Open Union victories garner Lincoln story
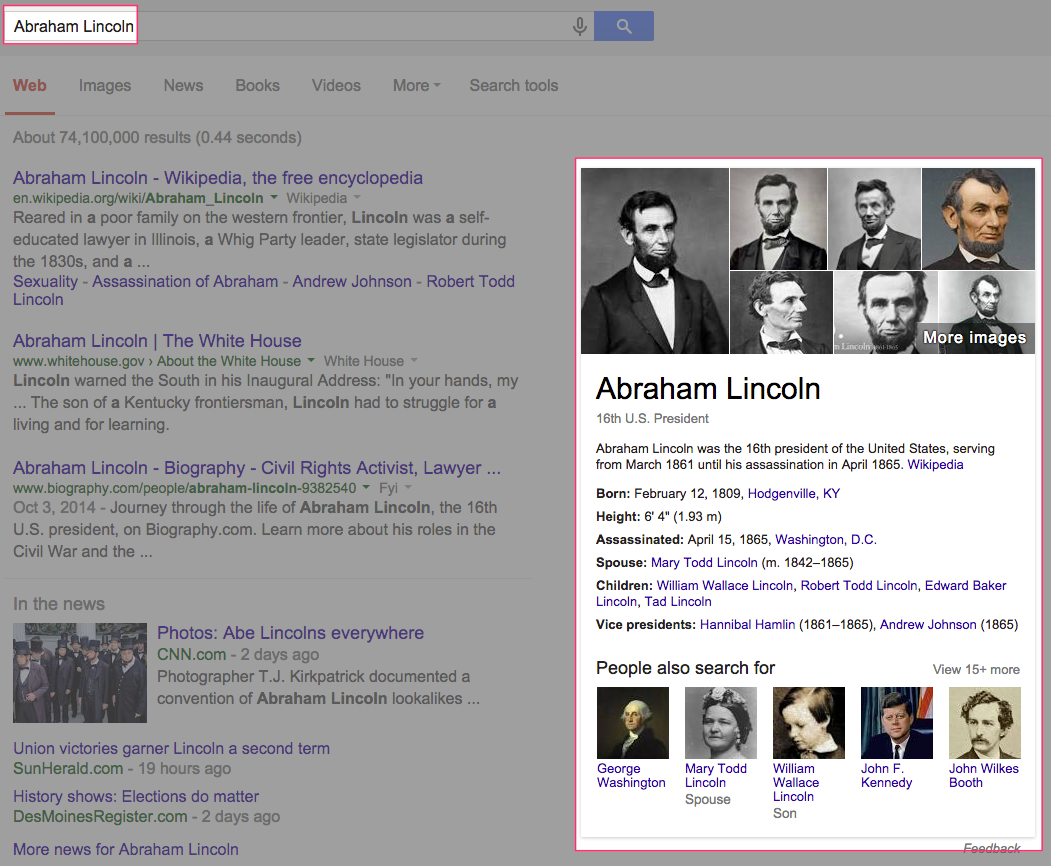The image size is (1051, 866). pyautogui.click(x=171, y=748)
